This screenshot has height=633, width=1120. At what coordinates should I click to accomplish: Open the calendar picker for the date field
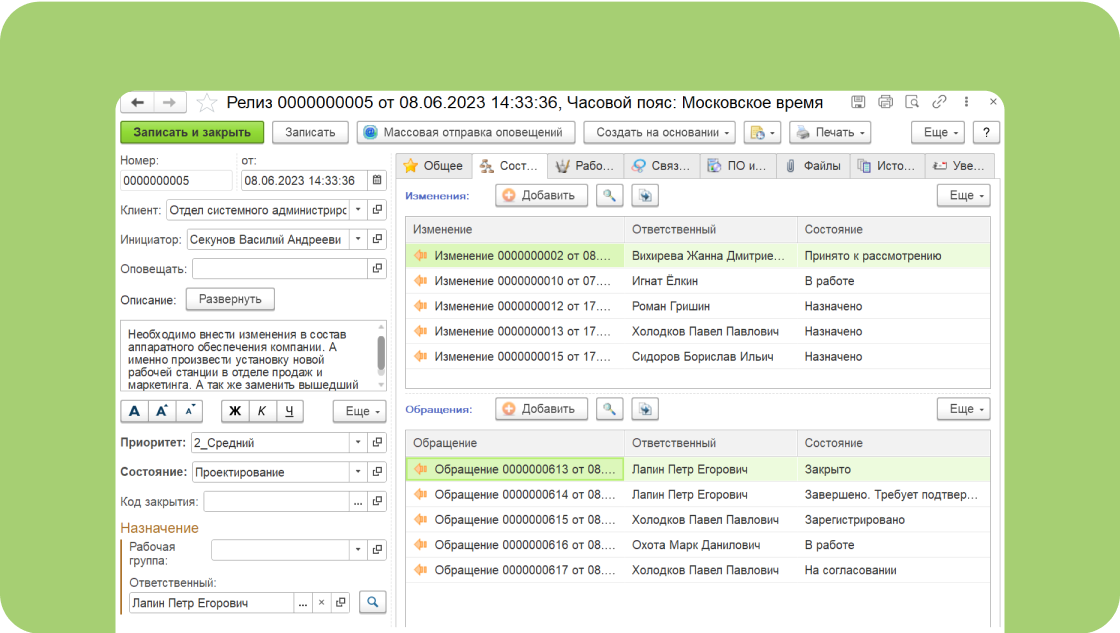[x=377, y=181]
